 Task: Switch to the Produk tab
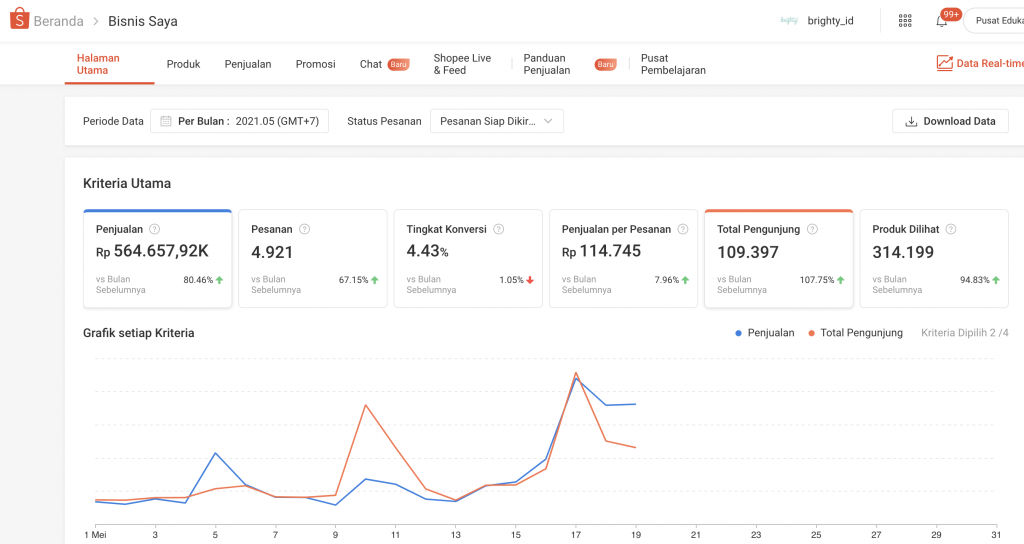click(183, 64)
